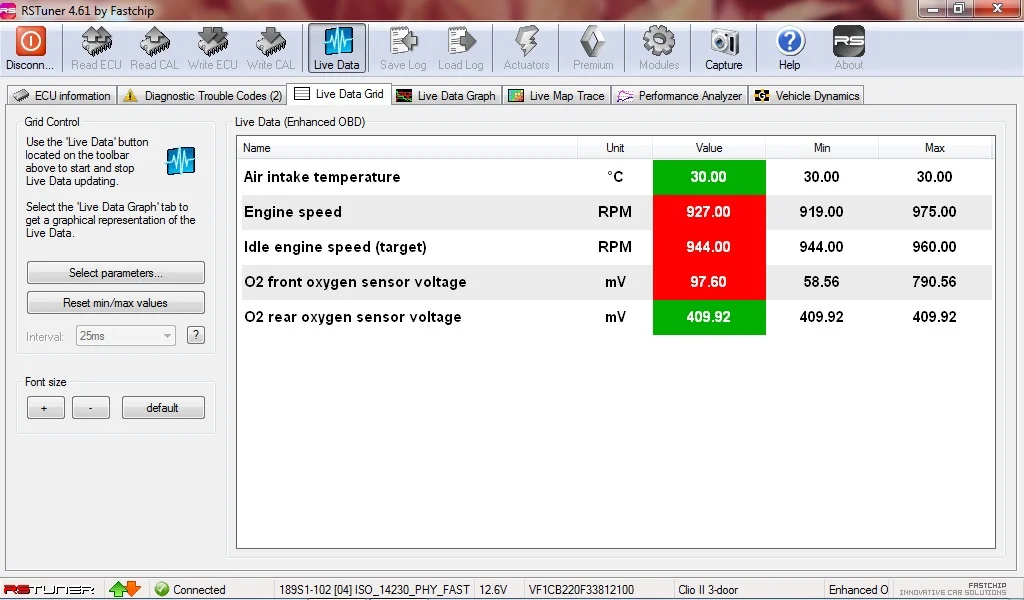Viewport: 1024px width, 600px height.
Task: Select the Engine speed row's red value cell
Action: pyautogui.click(x=709, y=212)
